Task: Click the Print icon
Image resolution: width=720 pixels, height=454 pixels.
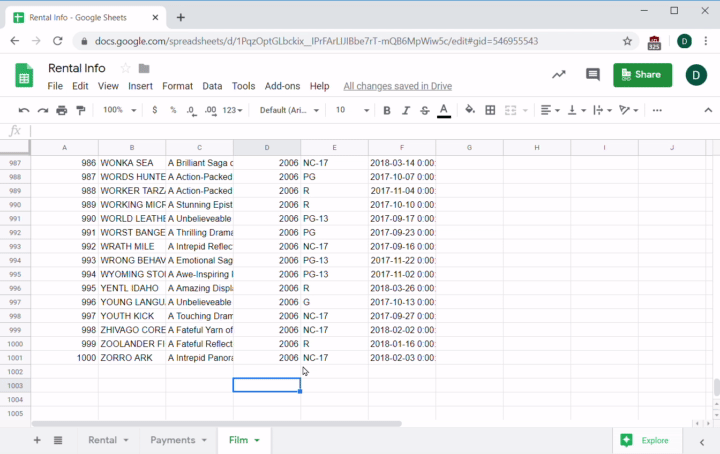Action: (62, 110)
